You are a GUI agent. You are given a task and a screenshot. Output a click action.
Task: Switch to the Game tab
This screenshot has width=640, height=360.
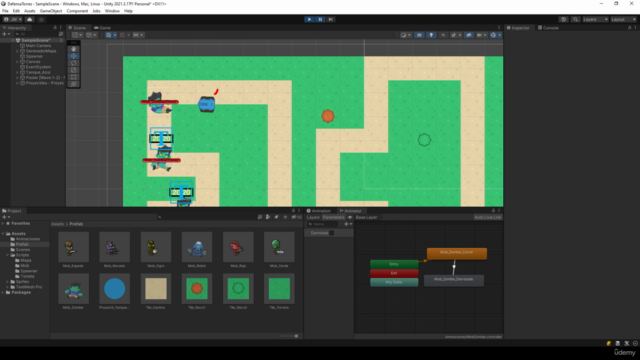coord(102,28)
